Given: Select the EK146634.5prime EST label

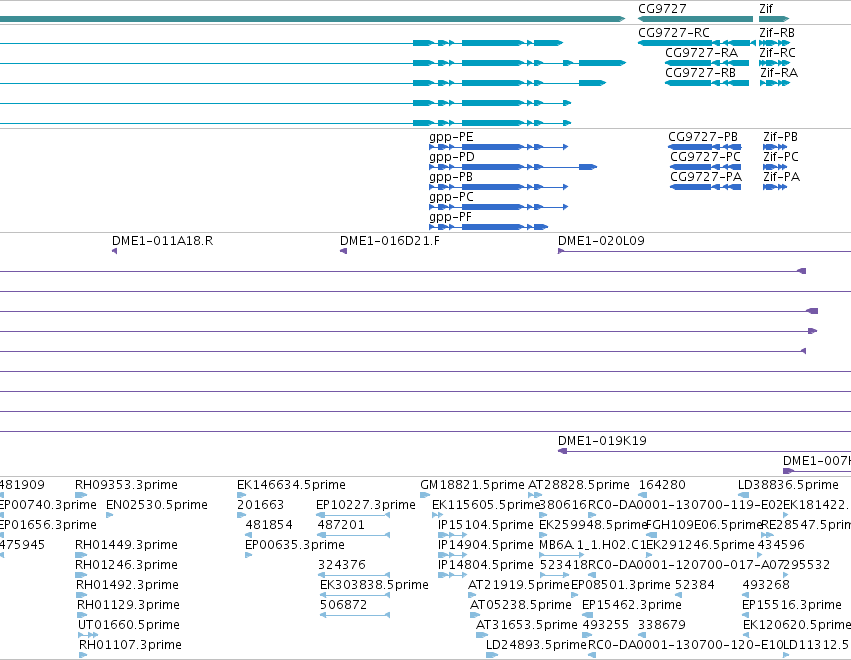Looking at the screenshot, I should click(291, 485).
